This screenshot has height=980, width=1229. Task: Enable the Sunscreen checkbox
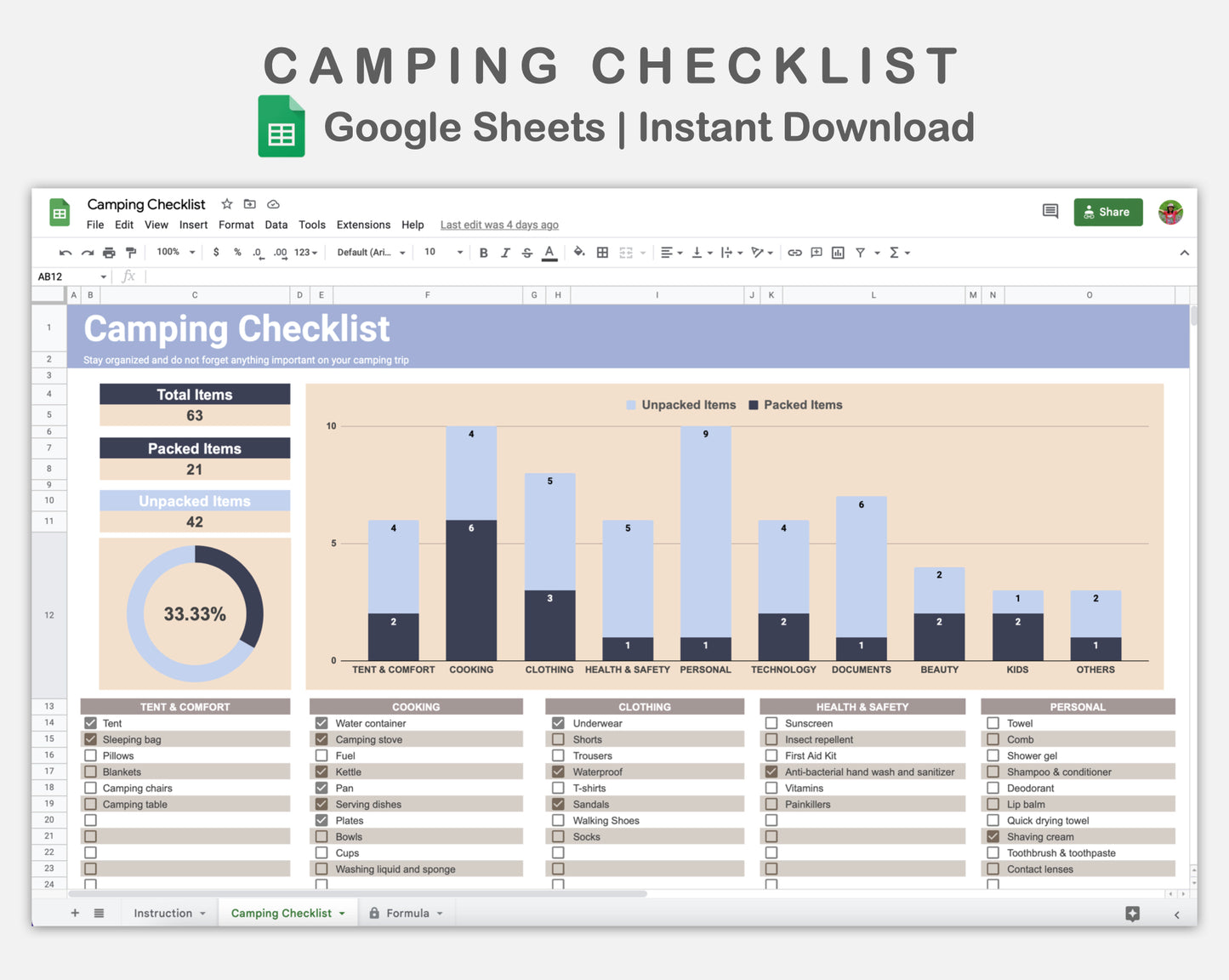point(771,722)
